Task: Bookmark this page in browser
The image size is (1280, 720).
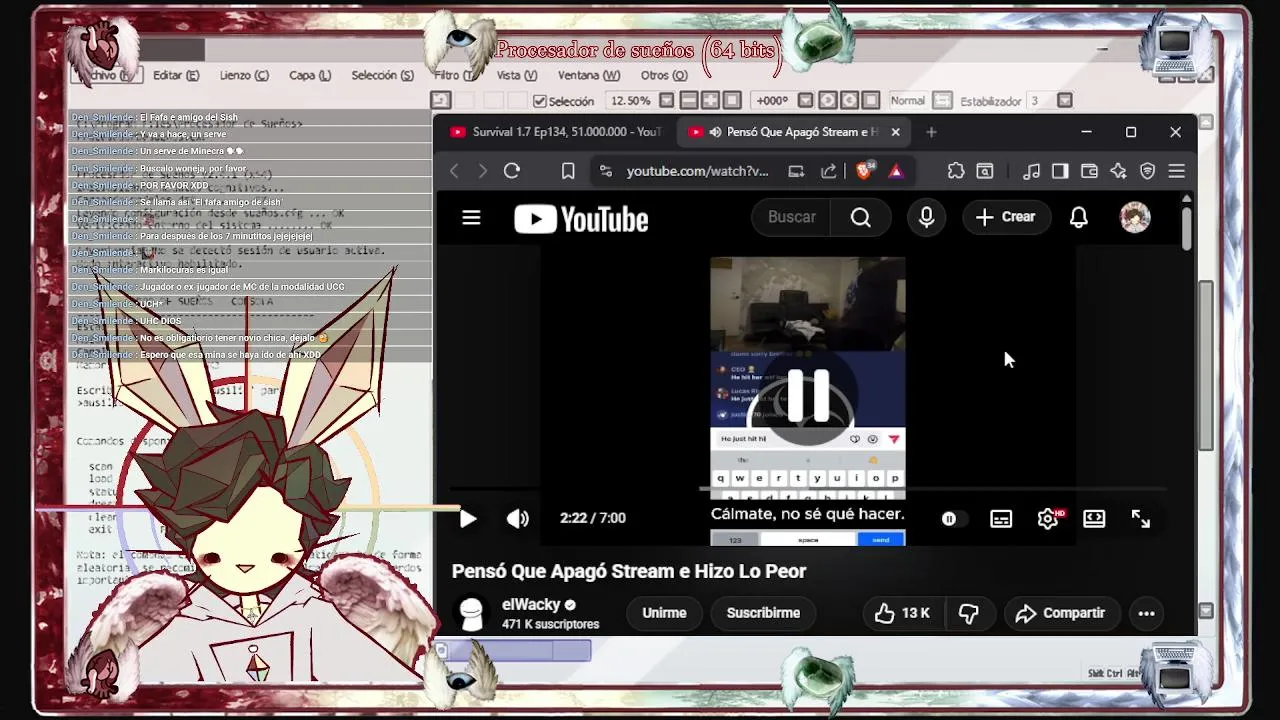Action: (568, 171)
